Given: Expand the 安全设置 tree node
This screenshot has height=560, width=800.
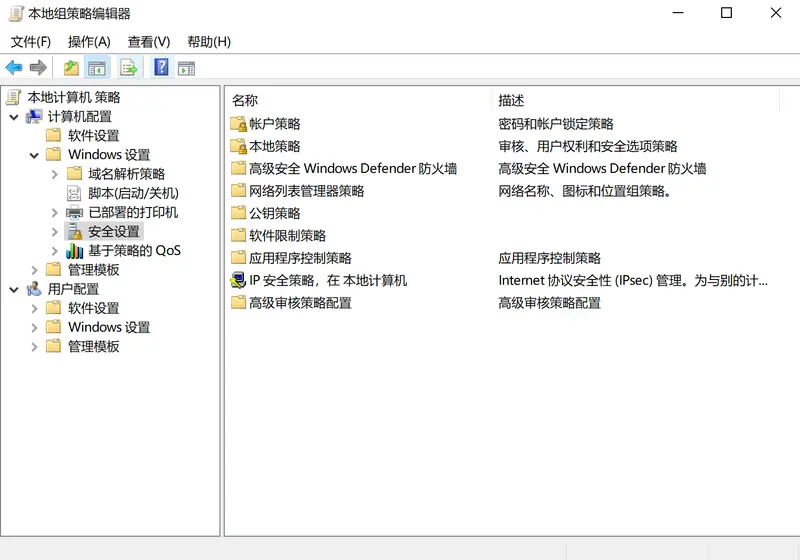Looking at the screenshot, I should click(x=55, y=232).
